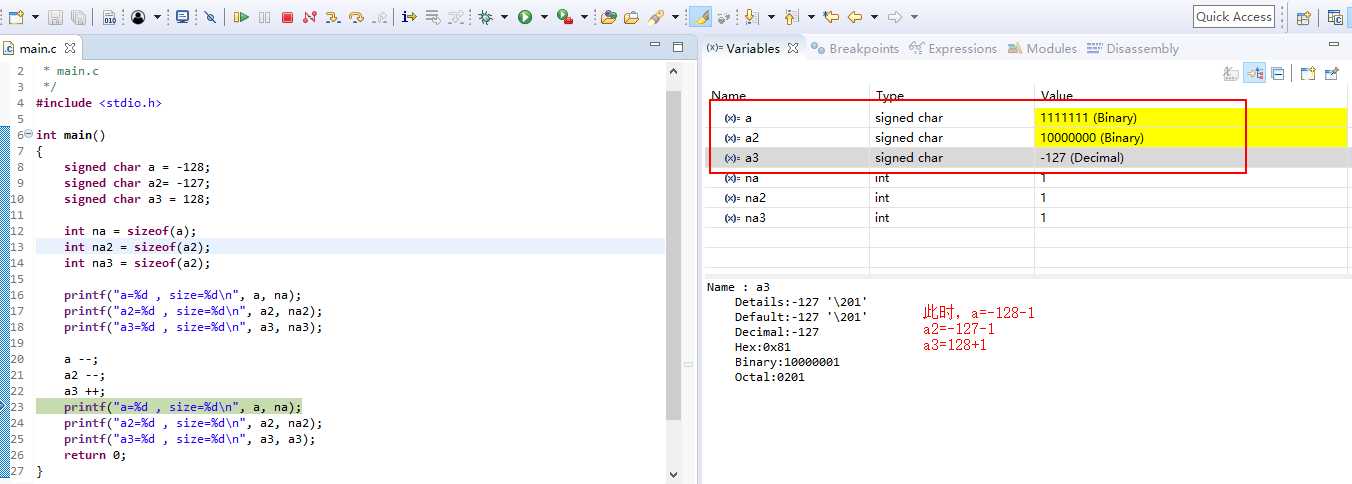Click the Run External Tools icon
Screen dimensions: 1352x484
pyautogui.click(x=564, y=17)
